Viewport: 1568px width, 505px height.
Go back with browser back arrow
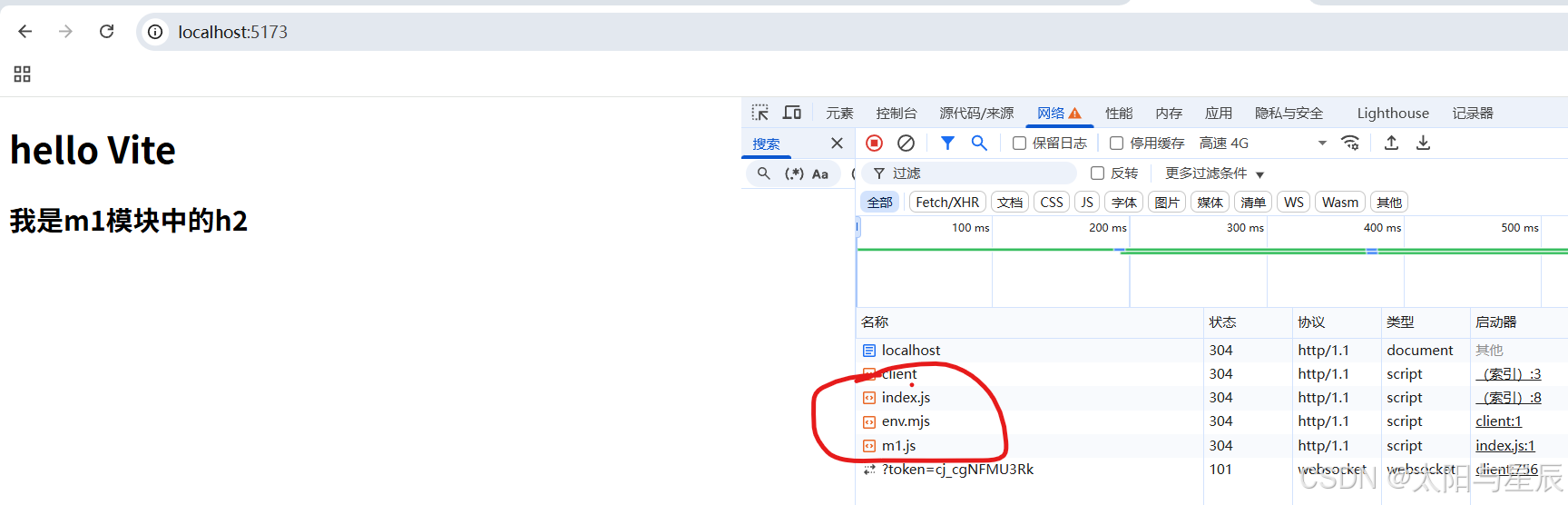tap(25, 32)
